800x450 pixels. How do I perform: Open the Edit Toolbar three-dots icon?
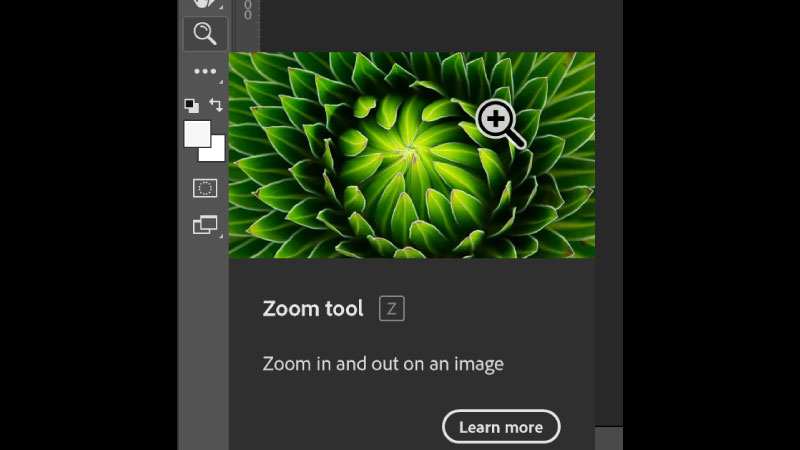pyautogui.click(x=205, y=72)
